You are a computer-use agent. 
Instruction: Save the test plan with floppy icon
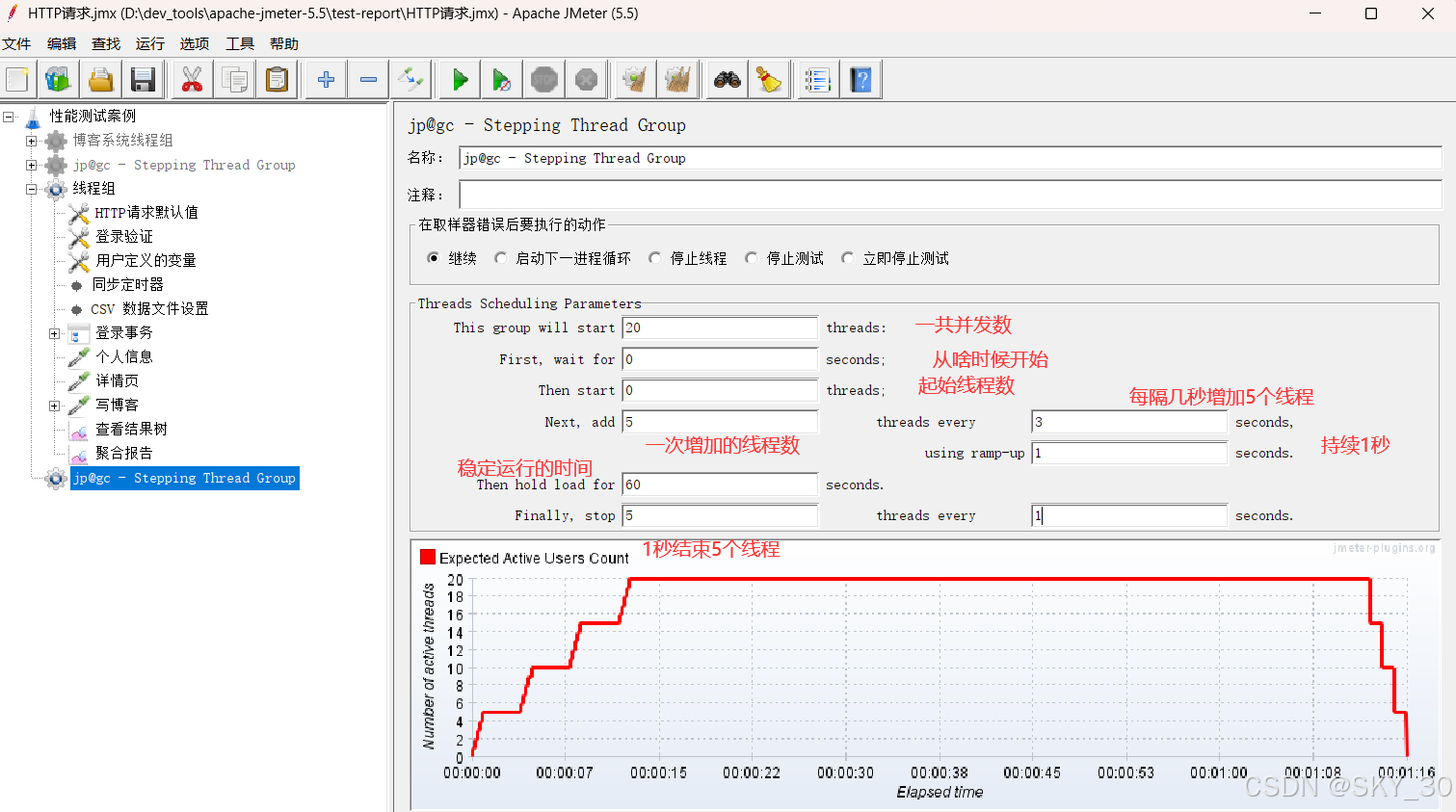[144, 80]
